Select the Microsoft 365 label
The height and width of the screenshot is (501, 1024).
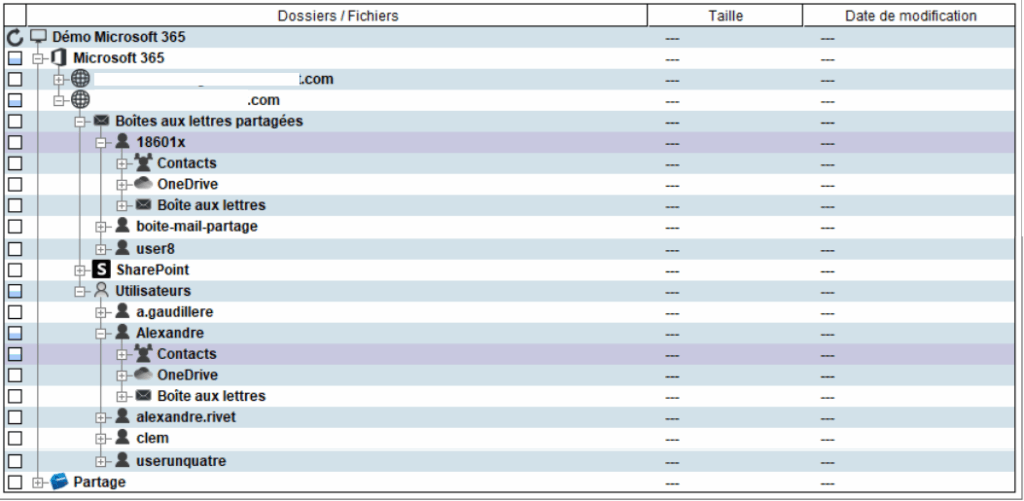pos(119,58)
